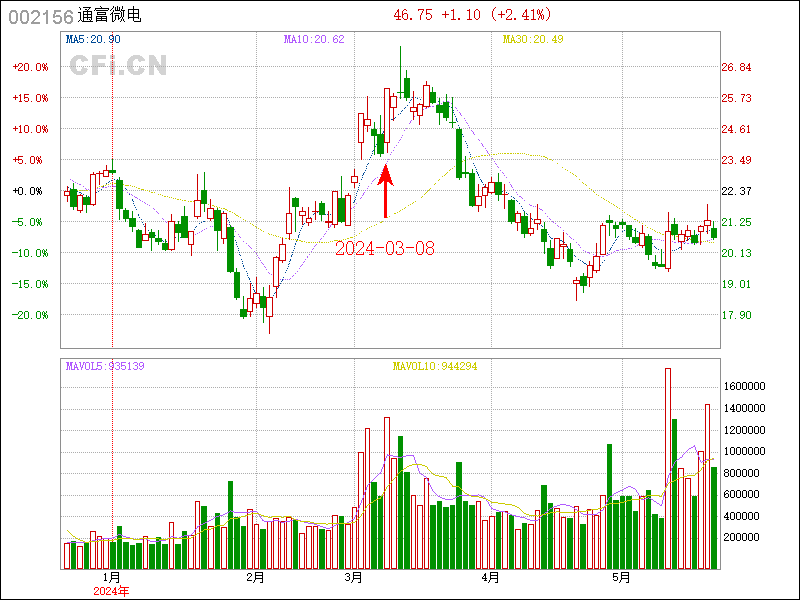Image resolution: width=800 pixels, height=600 pixels.
Task: Click the MAVOL10:944294 volume label
Action: point(434,366)
